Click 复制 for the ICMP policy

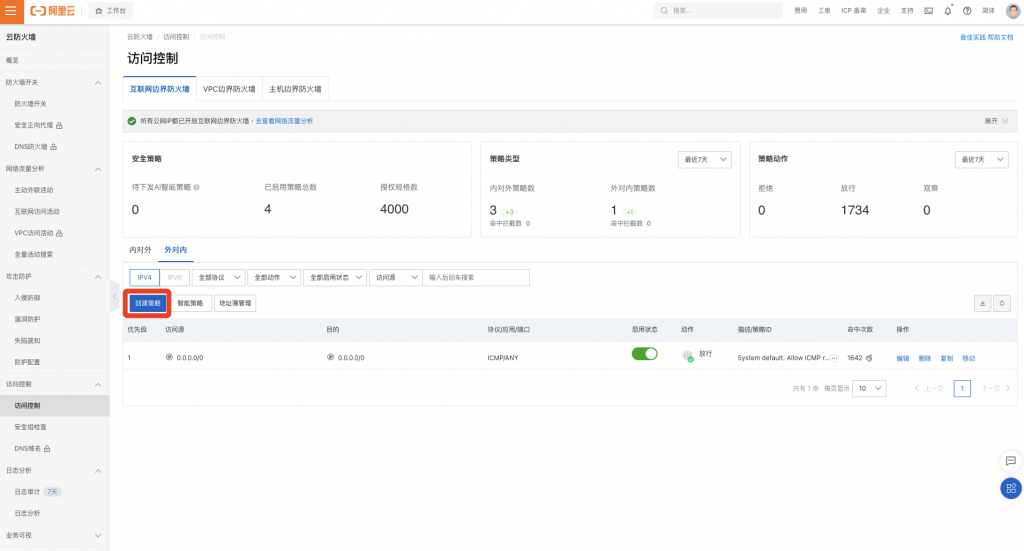[947, 358]
